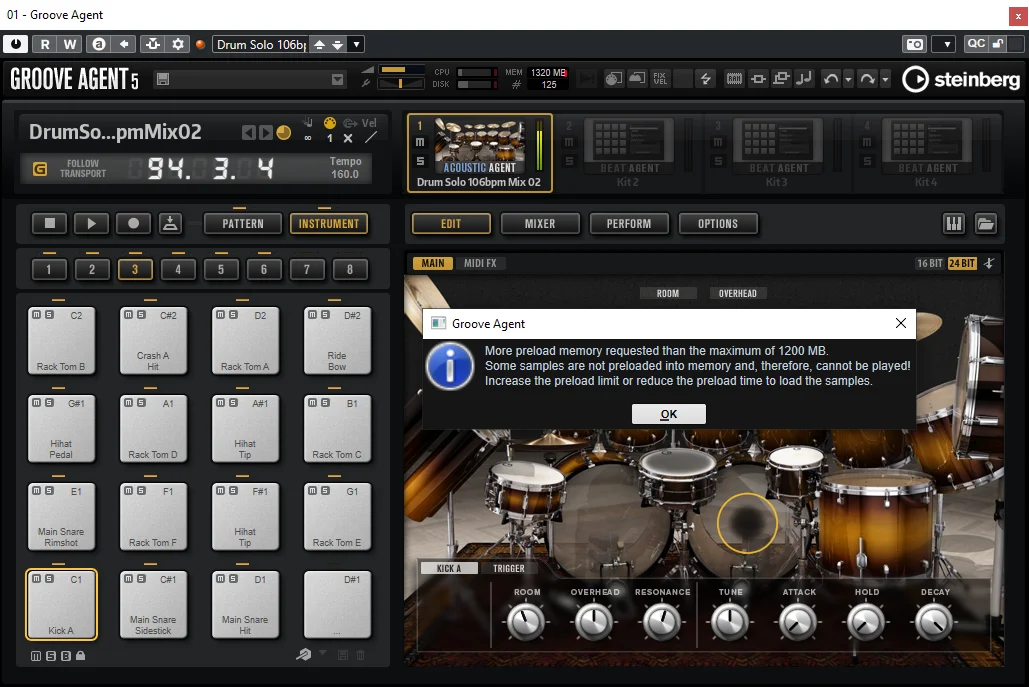Screen dimensions: 1029x687
Task: Click the snapshot camera icon
Action: coord(915,44)
